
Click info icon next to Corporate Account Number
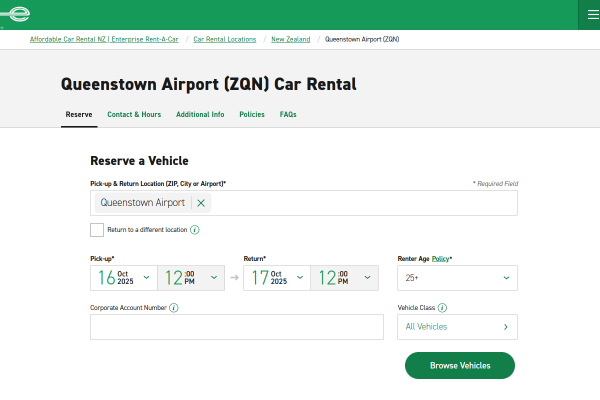pos(174,308)
